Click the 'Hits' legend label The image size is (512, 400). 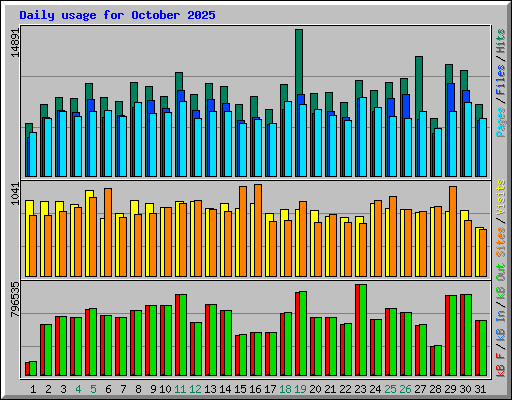click(x=500, y=41)
